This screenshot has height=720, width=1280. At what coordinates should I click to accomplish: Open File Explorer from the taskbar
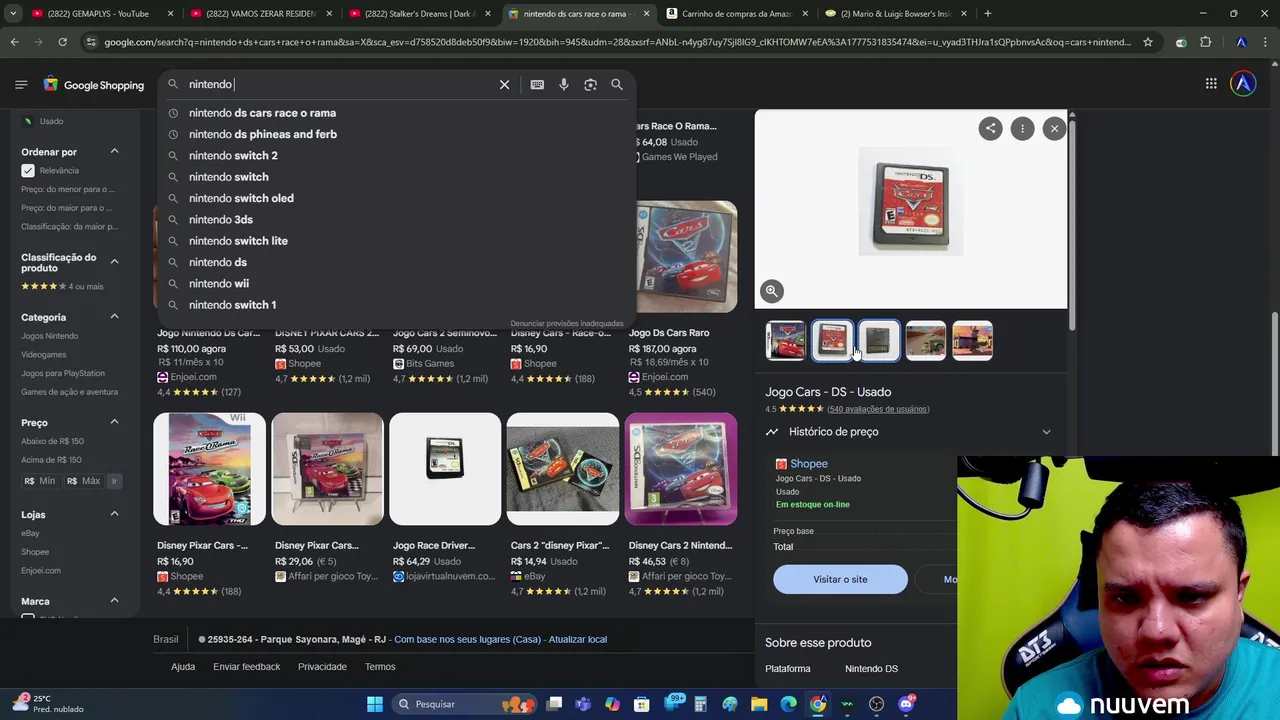click(759, 704)
